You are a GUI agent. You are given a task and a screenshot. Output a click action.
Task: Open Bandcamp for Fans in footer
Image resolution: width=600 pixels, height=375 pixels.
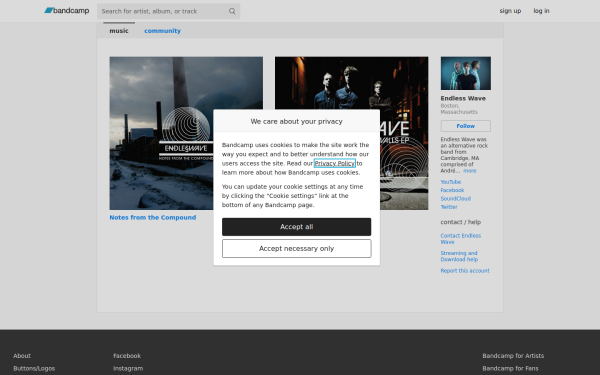[x=510, y=368]
